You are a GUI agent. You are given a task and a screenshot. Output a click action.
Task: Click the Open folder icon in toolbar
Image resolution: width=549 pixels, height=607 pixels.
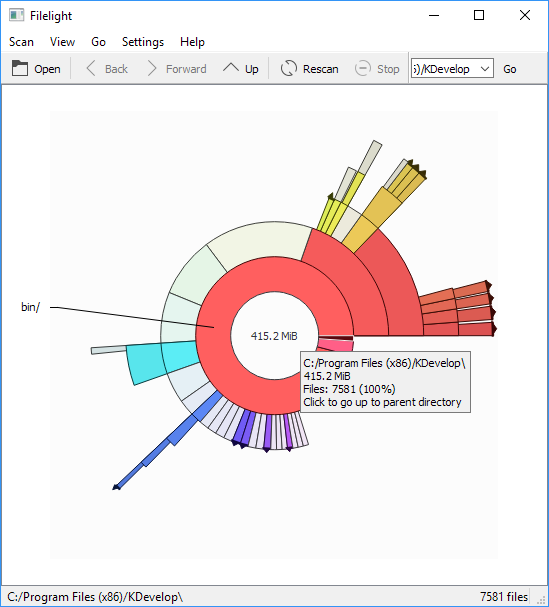[x=19, y=69]
